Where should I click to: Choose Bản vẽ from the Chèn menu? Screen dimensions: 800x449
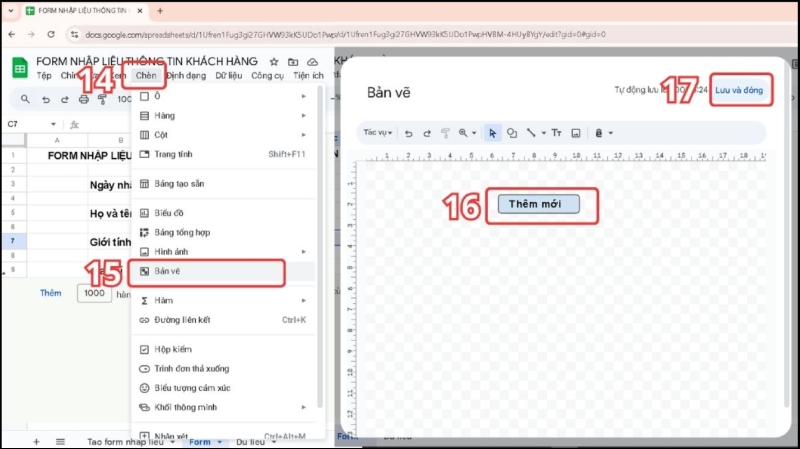(223, 271)
